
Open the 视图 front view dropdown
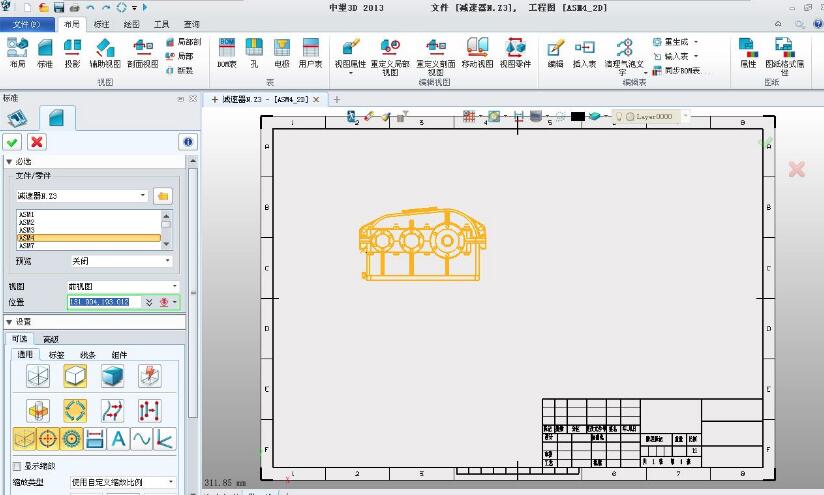pos(174,286)
